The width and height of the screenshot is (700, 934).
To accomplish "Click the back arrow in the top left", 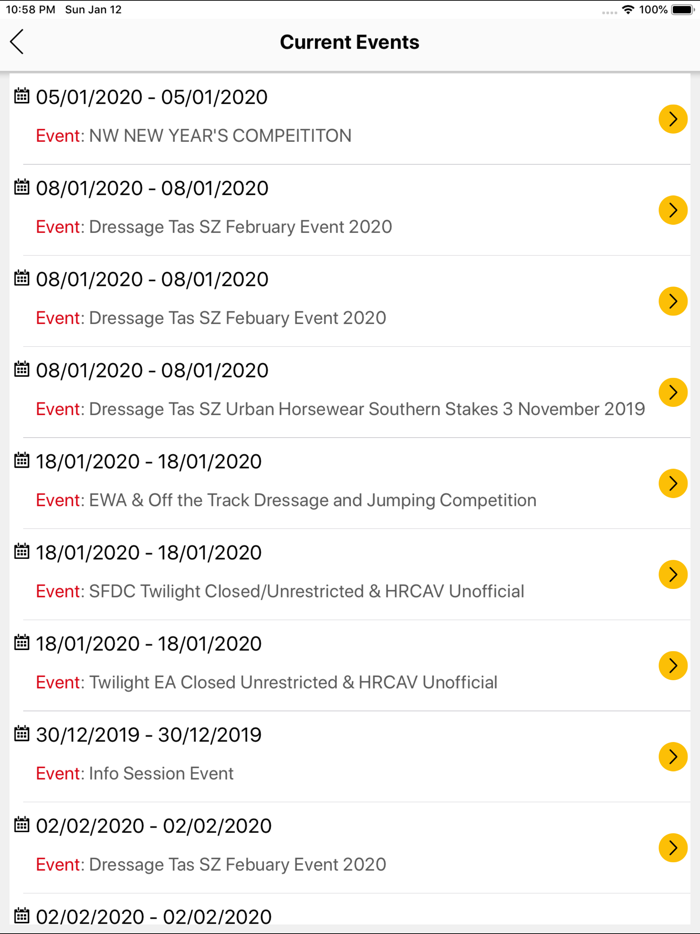I will coord(17,42).
